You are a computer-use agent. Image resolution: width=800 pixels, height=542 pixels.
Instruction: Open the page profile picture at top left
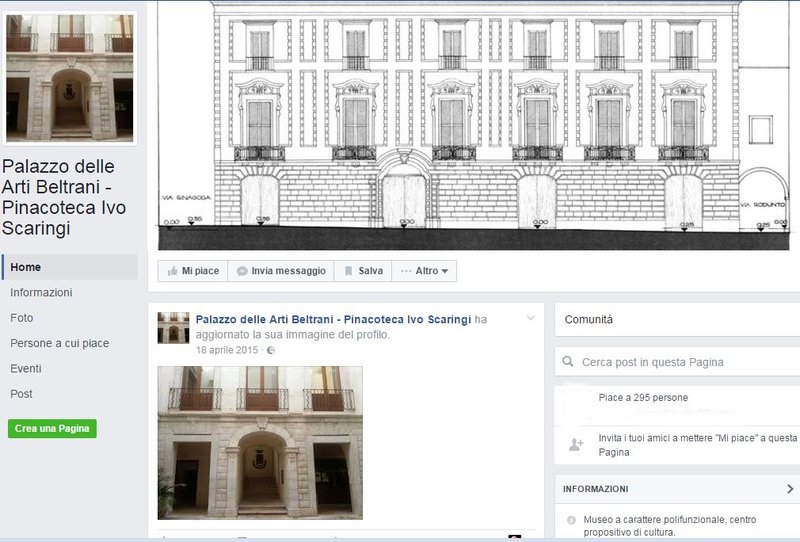coord(70,77)
